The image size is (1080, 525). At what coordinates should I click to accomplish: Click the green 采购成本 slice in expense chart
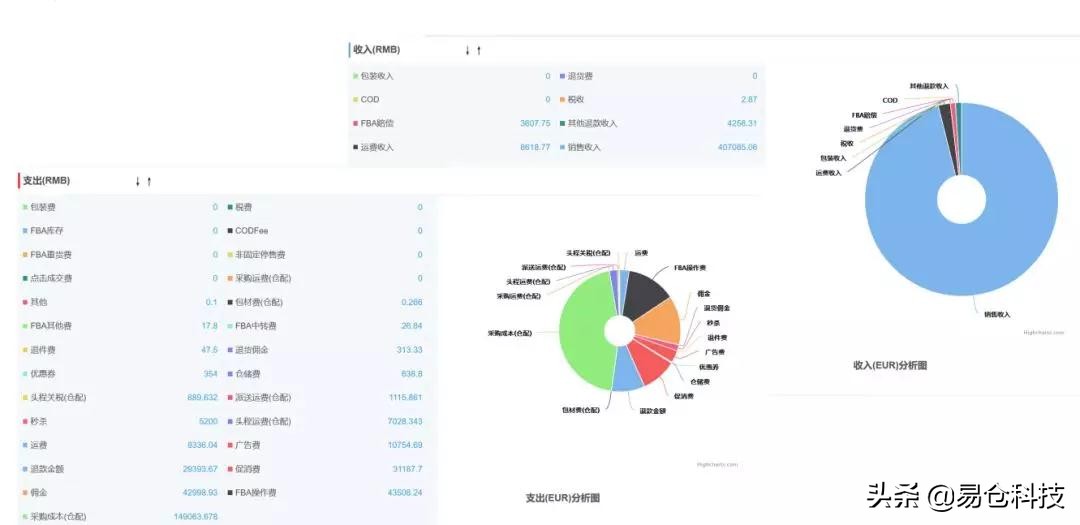[583, 331]
